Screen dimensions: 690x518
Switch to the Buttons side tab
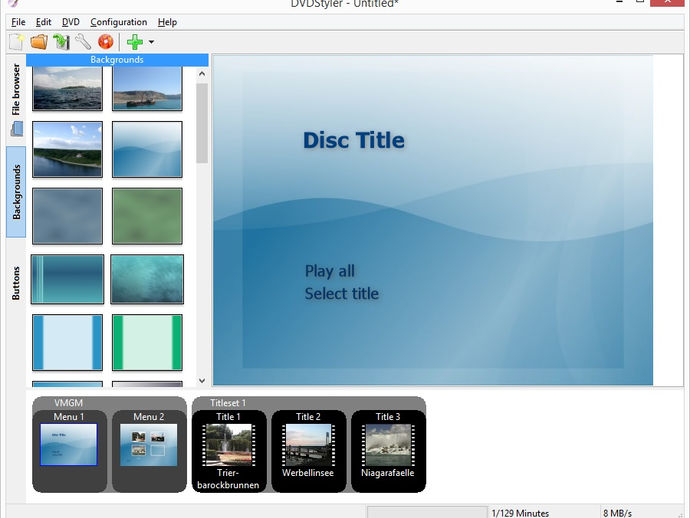coord(16,283)
